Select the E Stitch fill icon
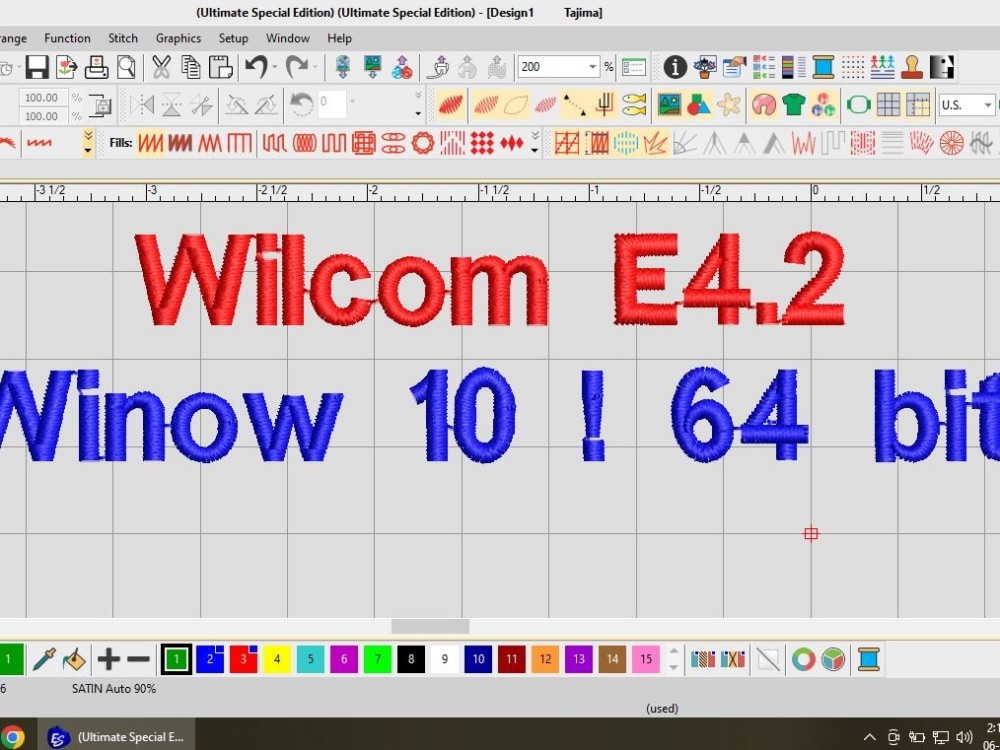 (240, 143)
